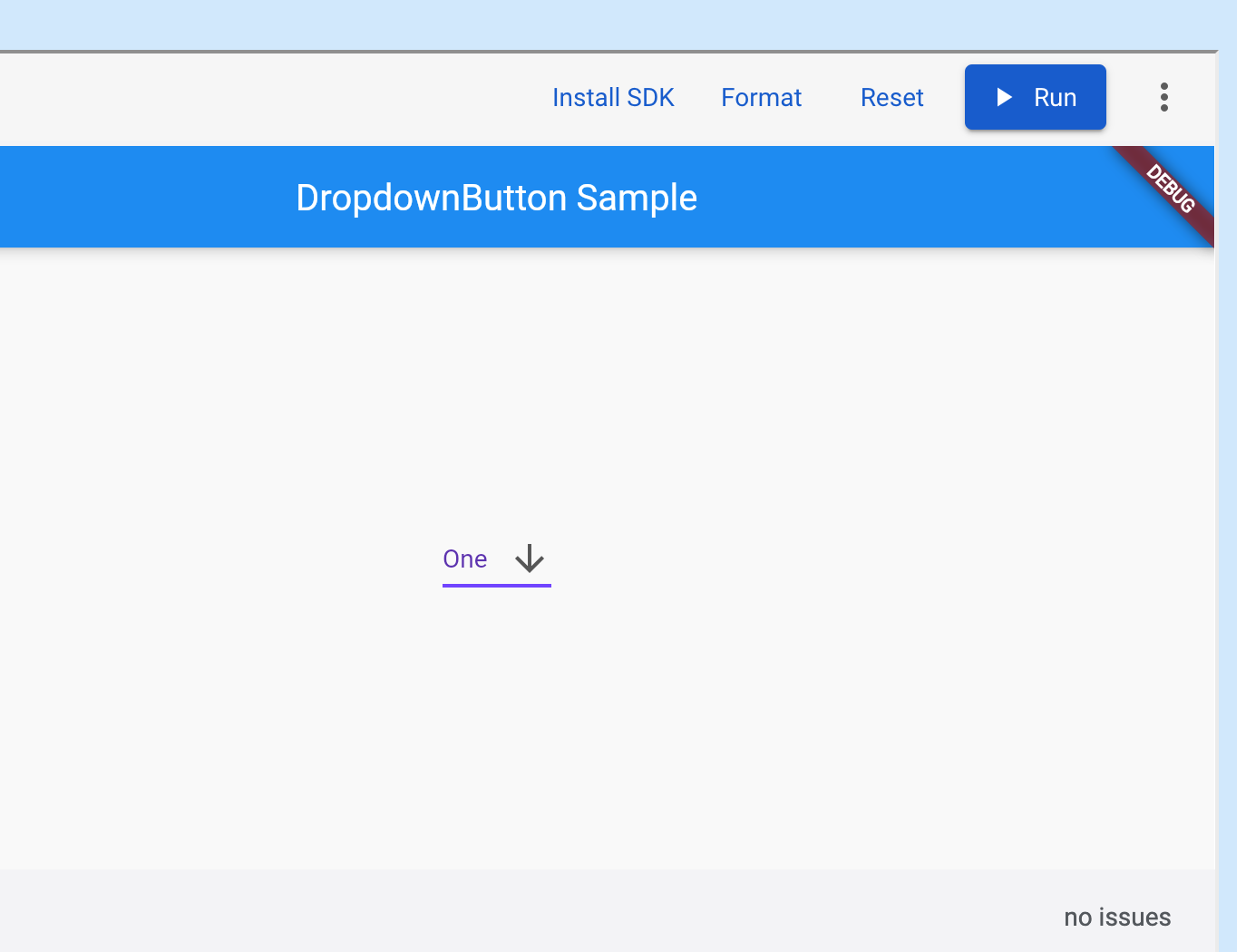Click the downward arrow icon next to One

click(528, 559)
